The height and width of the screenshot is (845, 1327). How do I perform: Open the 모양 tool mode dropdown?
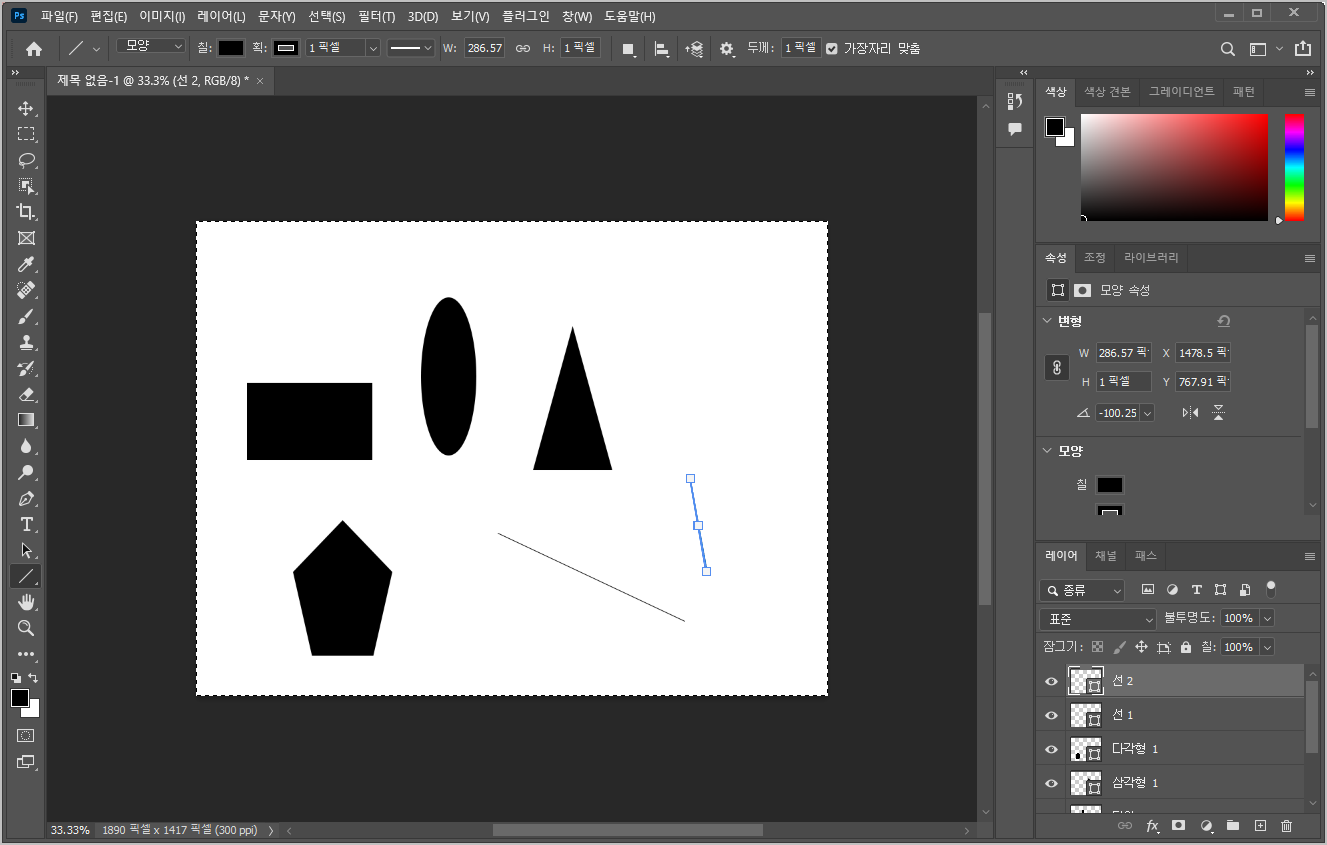tap(151, 46)
